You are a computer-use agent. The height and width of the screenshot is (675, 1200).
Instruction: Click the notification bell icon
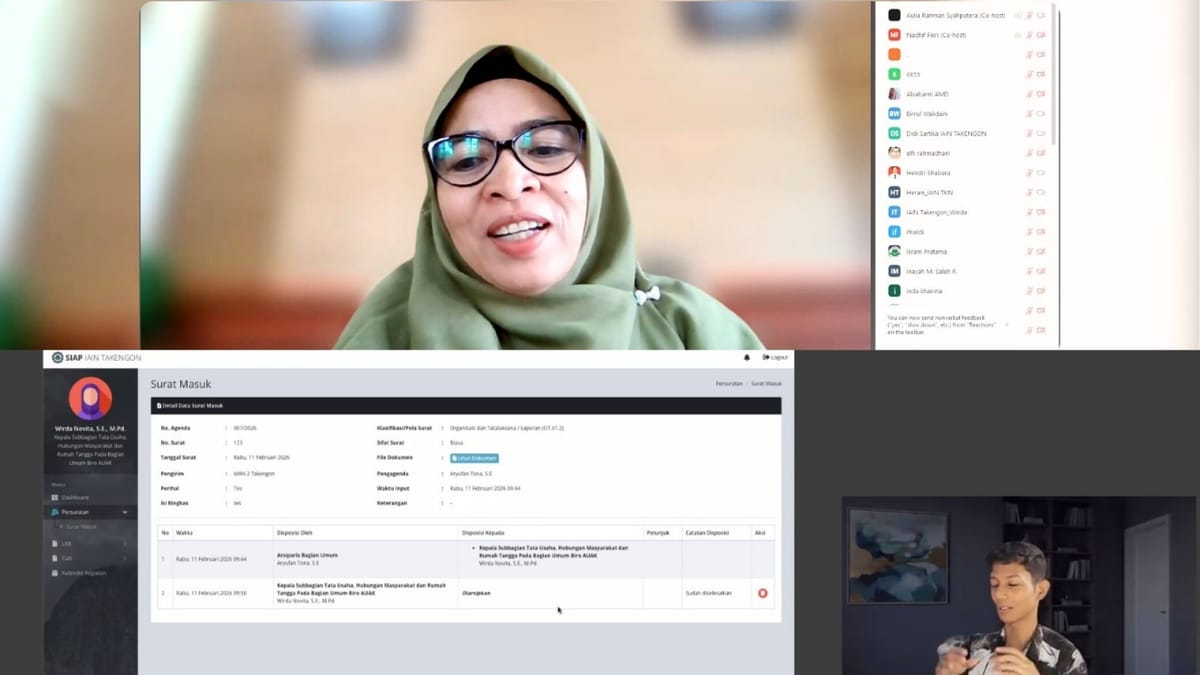(746, 357)
